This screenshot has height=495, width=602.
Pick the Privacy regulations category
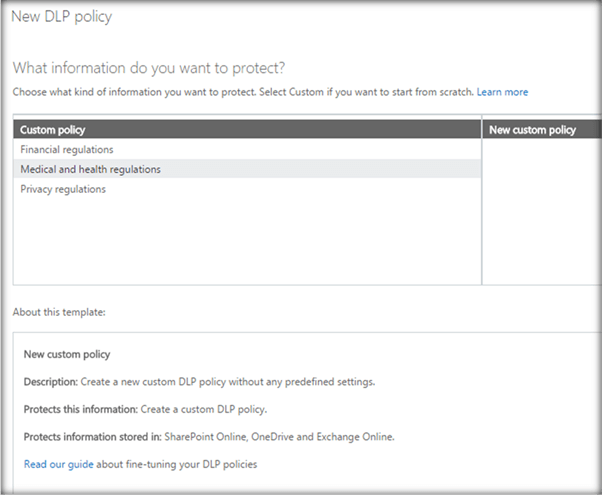[x=63, y=189]
